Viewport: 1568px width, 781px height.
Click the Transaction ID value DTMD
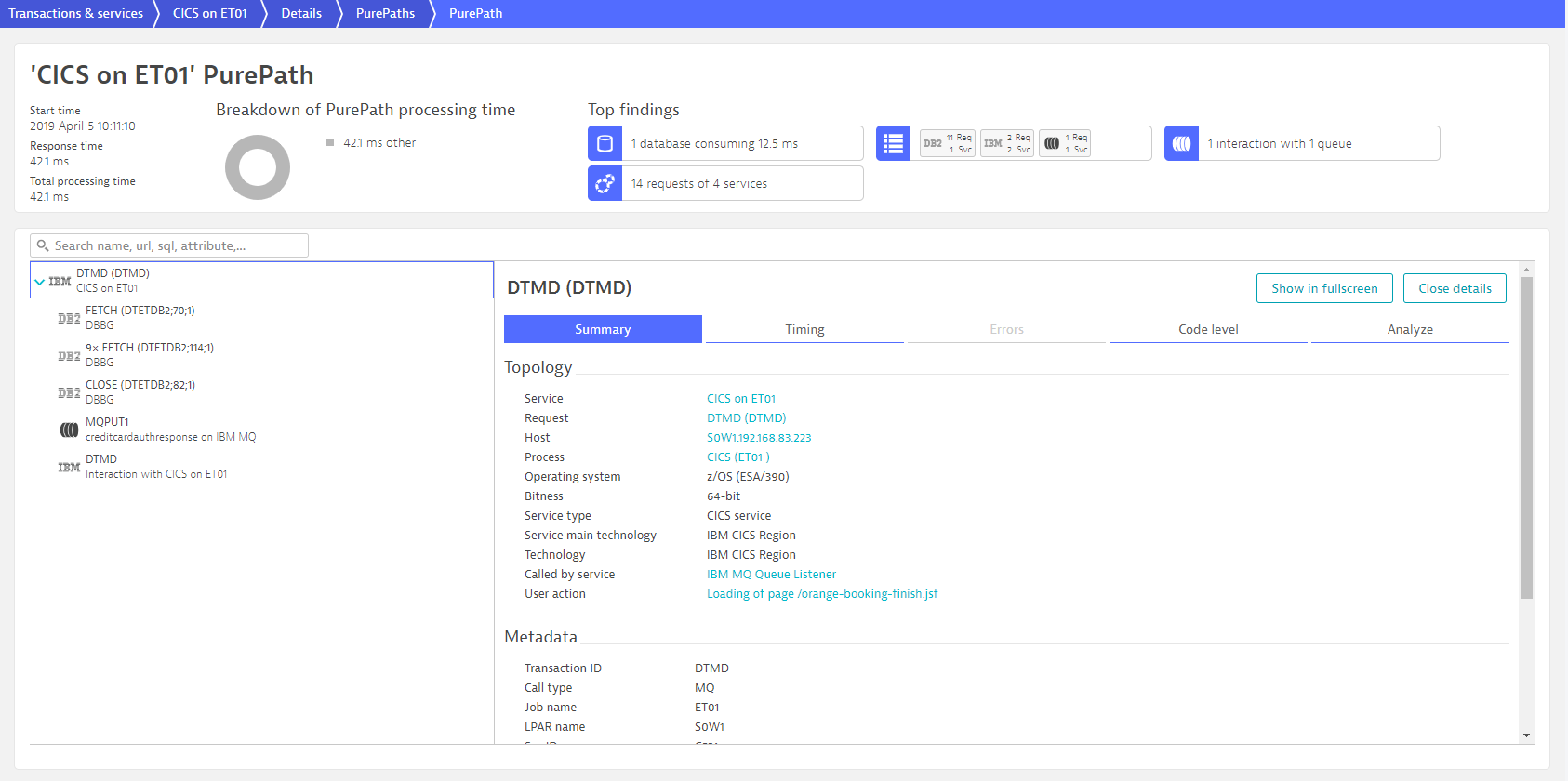(x=711, y=668)
